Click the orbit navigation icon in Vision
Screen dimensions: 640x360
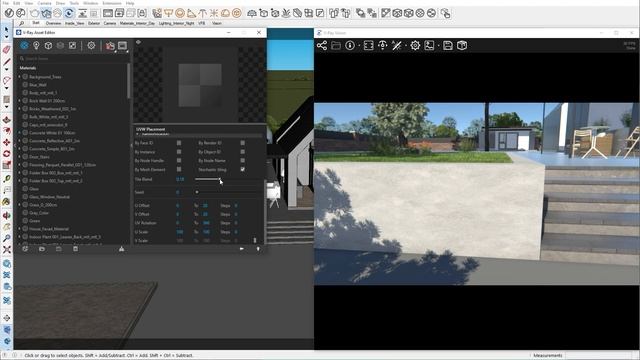382,45
